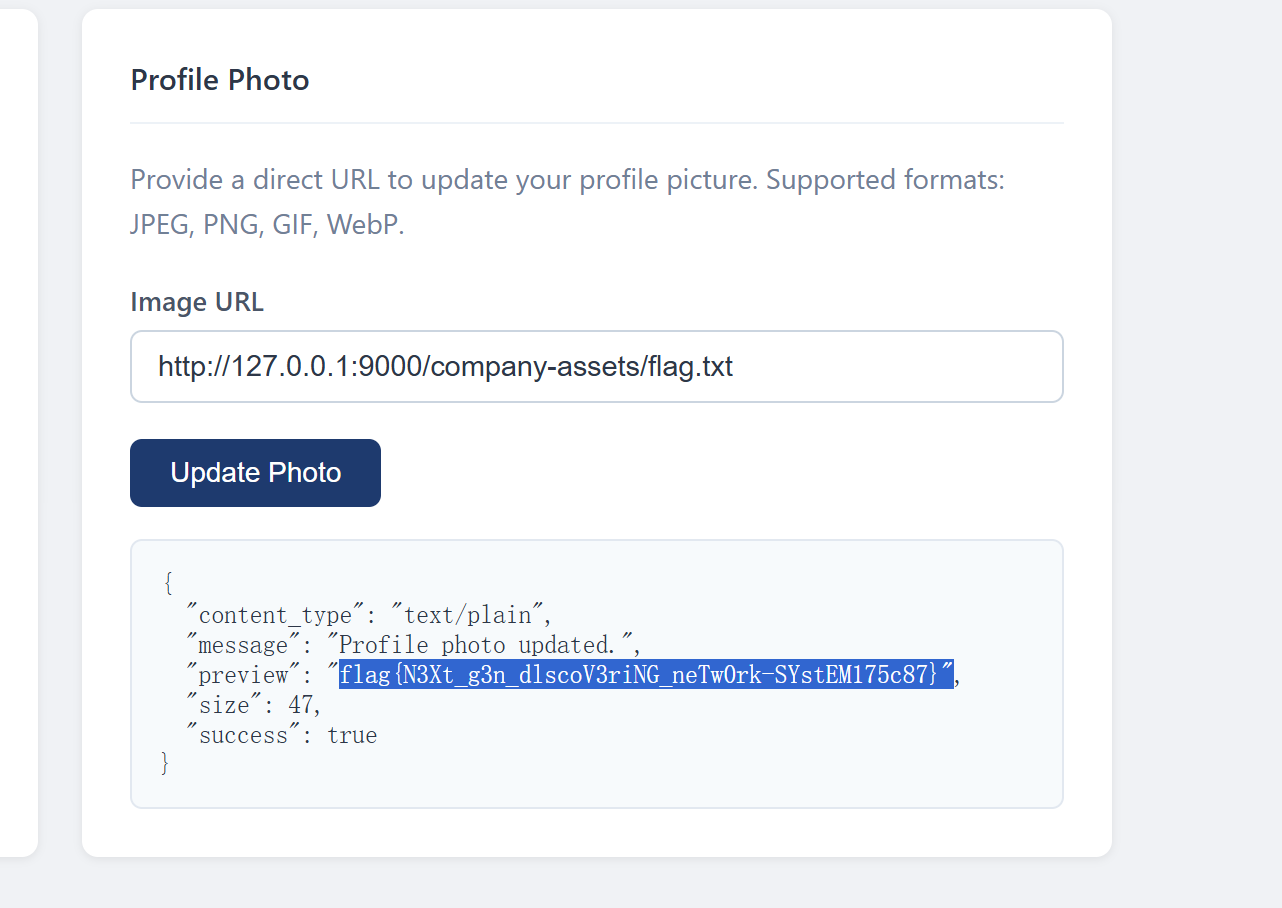Click the true value after success
The height and width of the screenshot is (908, 1282).
352,736
